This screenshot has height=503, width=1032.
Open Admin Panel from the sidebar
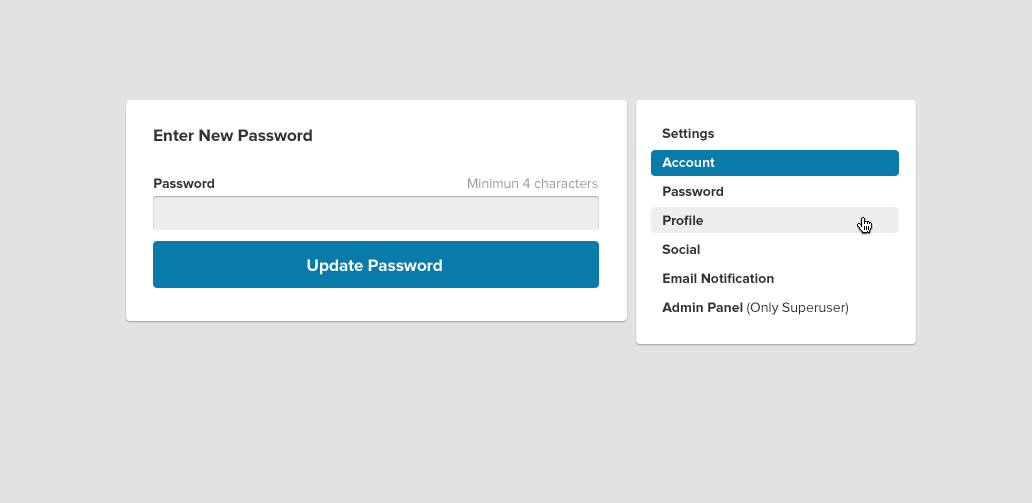point(775,307)
